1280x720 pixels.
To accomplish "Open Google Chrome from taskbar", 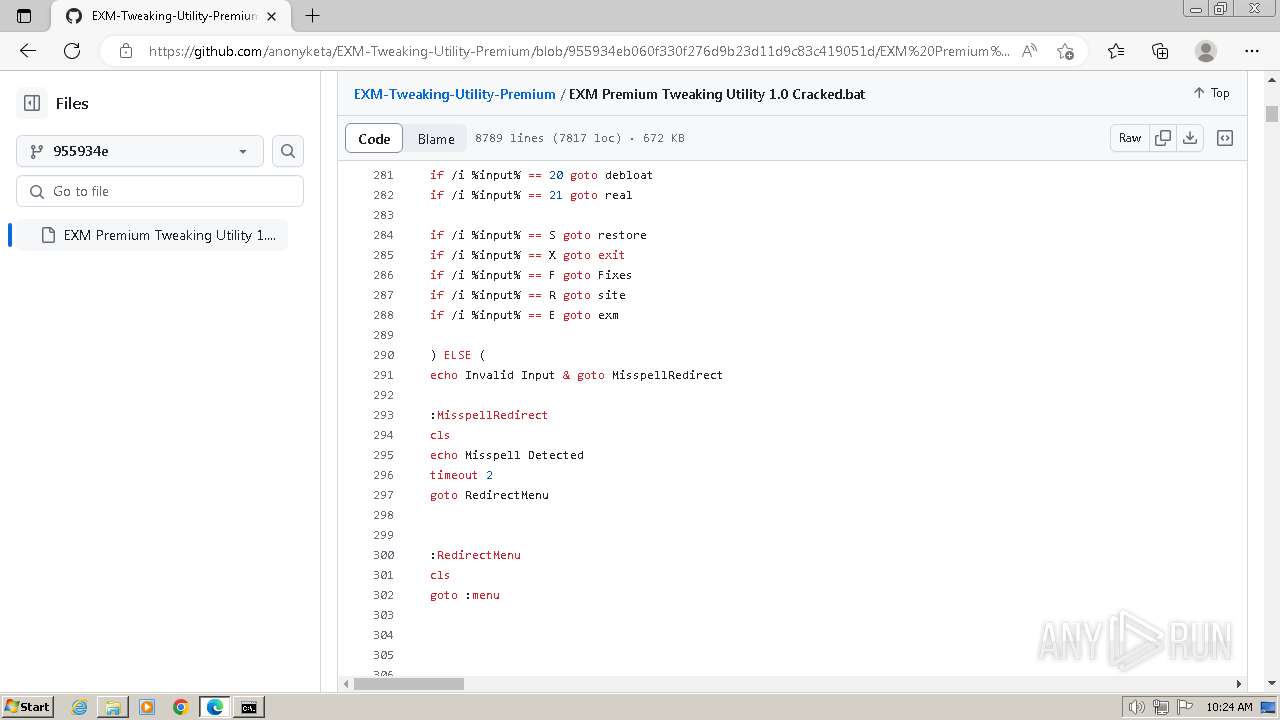I will pos(180,707).
